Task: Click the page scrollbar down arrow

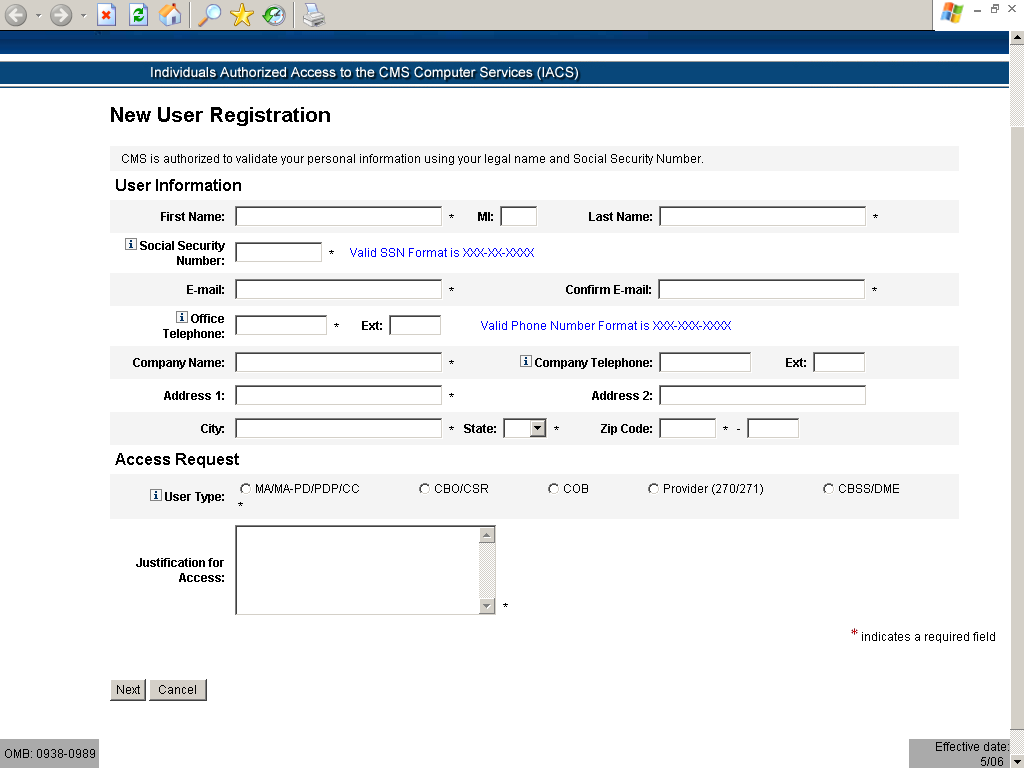Action: tap(1017, 761)
